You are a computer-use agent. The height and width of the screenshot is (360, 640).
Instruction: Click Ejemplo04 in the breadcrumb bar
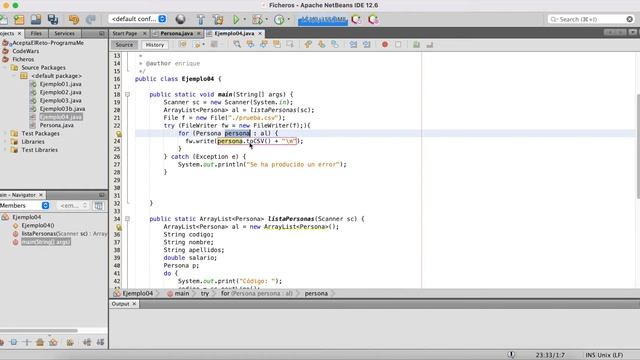[x=137, y=293]
